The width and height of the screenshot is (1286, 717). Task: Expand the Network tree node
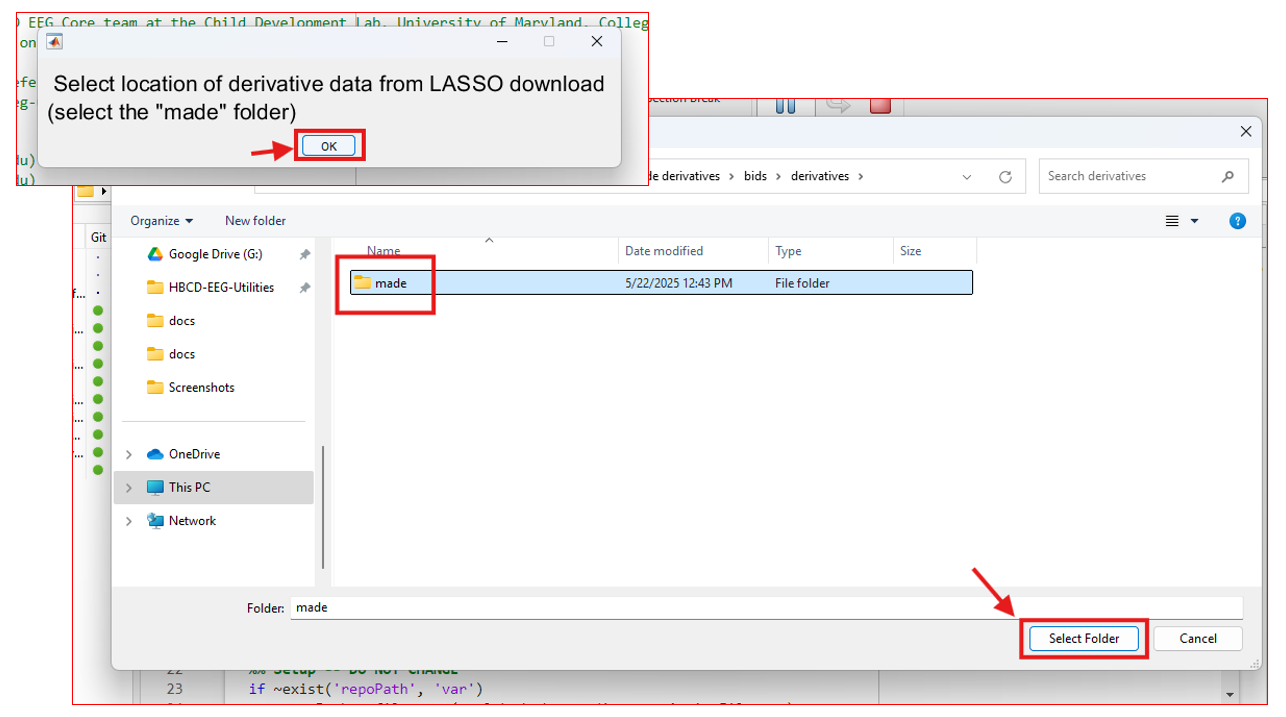[128, 521]
